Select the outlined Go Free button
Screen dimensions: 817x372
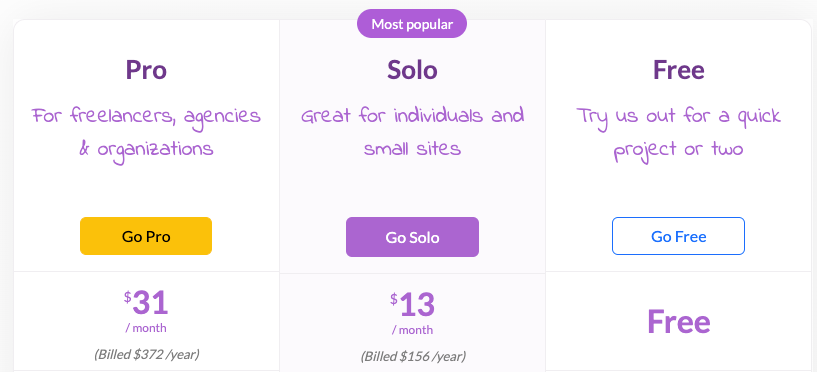click(678, 236)
